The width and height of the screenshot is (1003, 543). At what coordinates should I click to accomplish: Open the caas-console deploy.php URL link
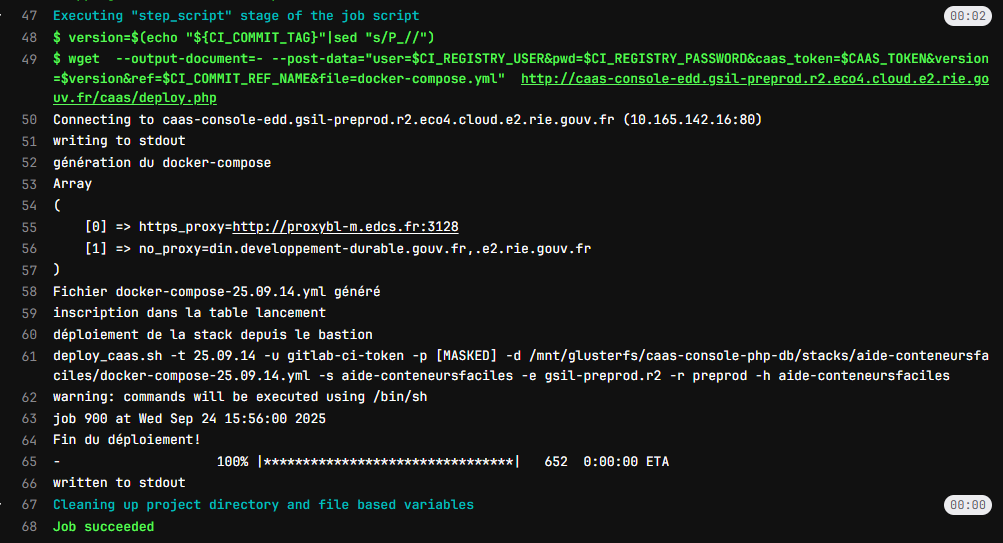754,79
